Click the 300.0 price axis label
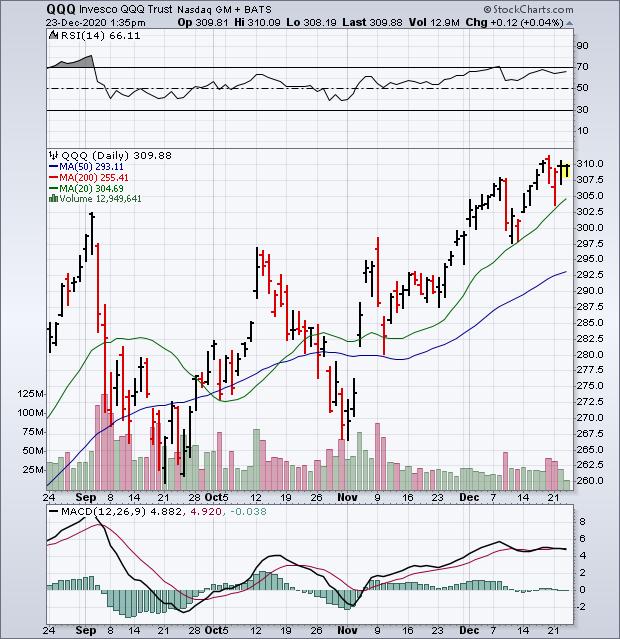This screenshot has width=620, height=639. (589, 227)
